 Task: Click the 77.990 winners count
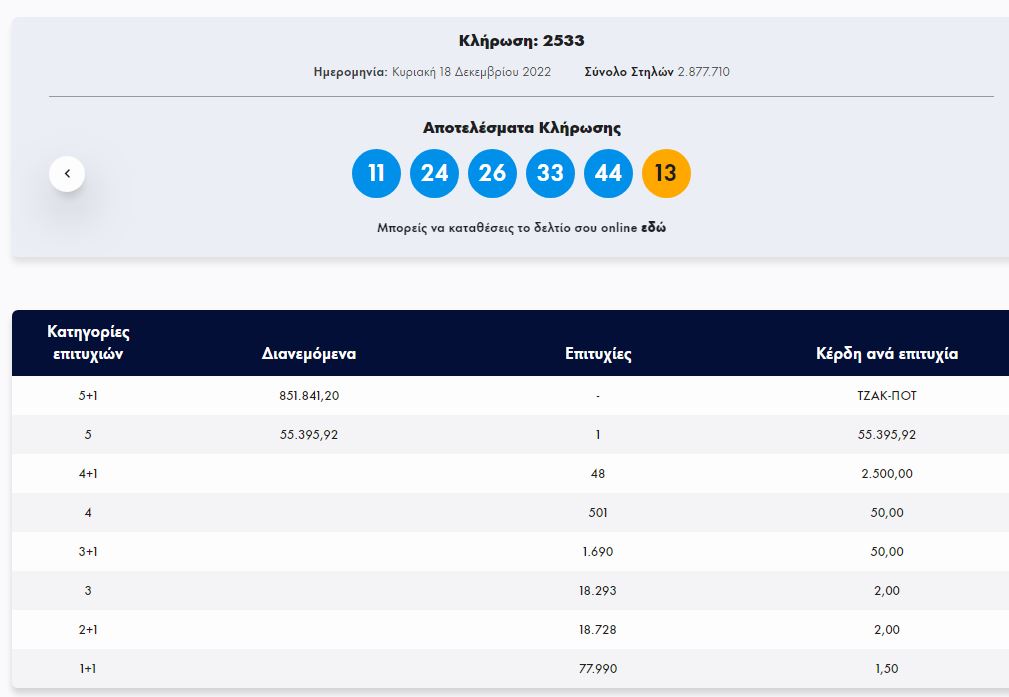(x=598, y=669)
